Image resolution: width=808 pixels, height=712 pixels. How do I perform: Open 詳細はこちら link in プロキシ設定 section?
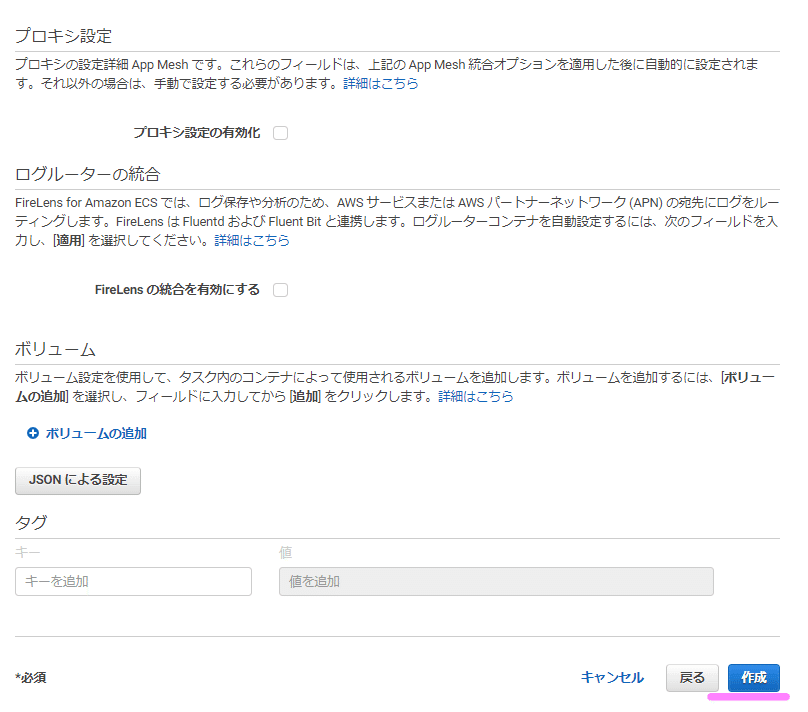coord(381,83)
